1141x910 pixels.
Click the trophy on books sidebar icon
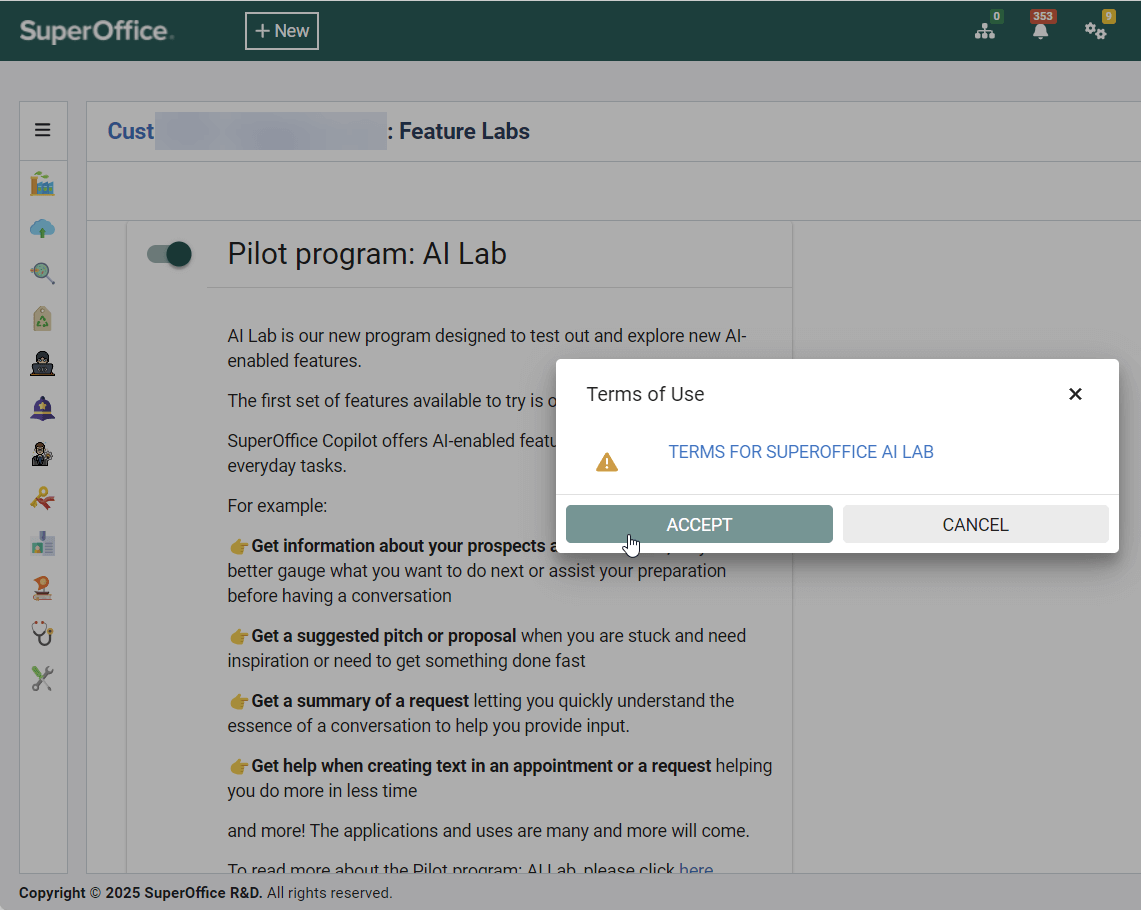click(42, 588)
